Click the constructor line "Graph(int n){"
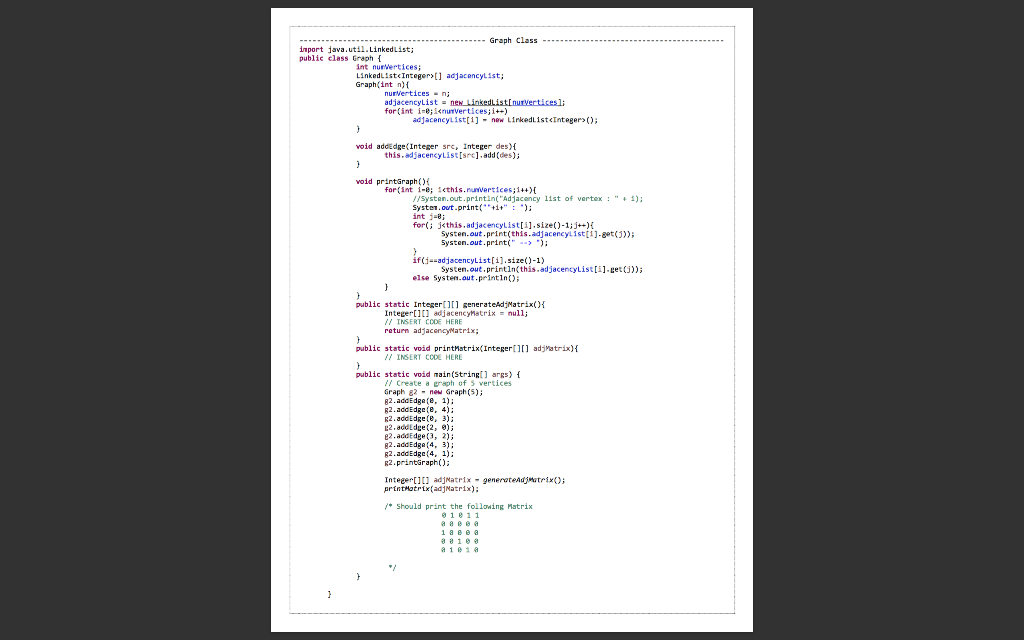Image resolution: width=1024 pixels, height=640 pixels. (x=382, y=84)
